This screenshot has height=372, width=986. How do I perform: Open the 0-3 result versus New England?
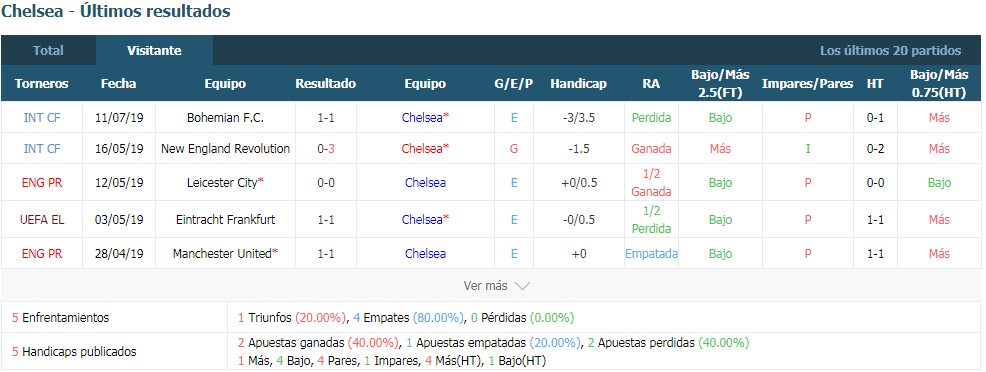(x=326, y=149)
